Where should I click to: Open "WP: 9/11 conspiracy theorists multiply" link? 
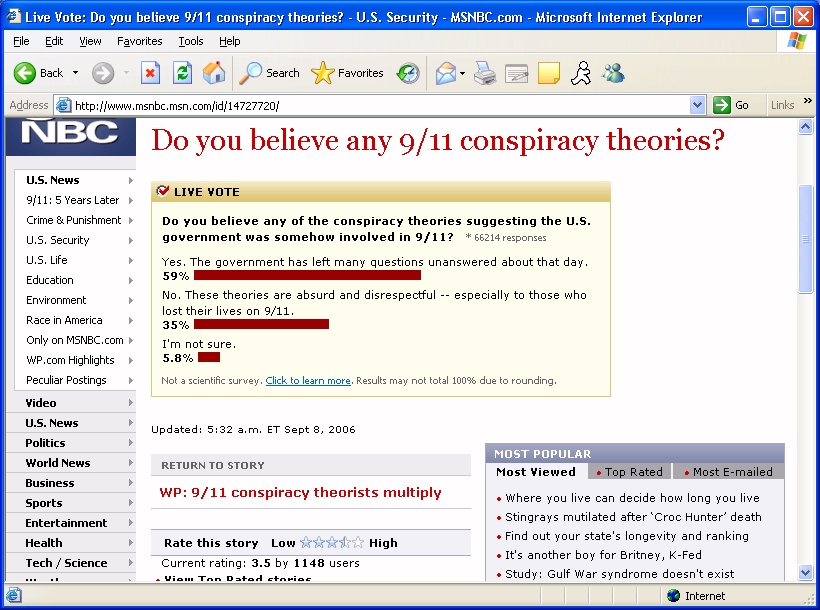coord(300,492)
